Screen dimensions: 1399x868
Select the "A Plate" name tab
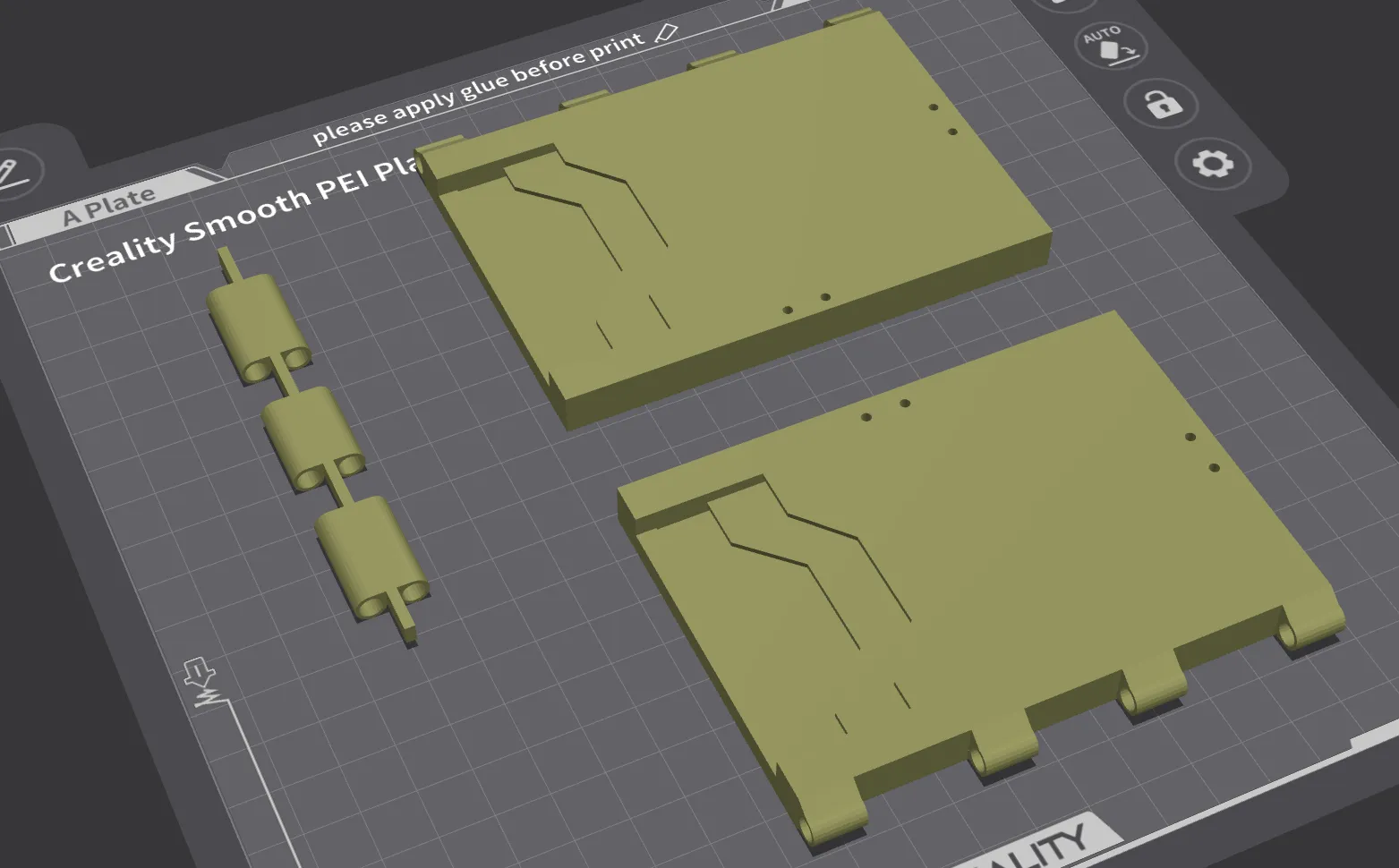(108, 206)
